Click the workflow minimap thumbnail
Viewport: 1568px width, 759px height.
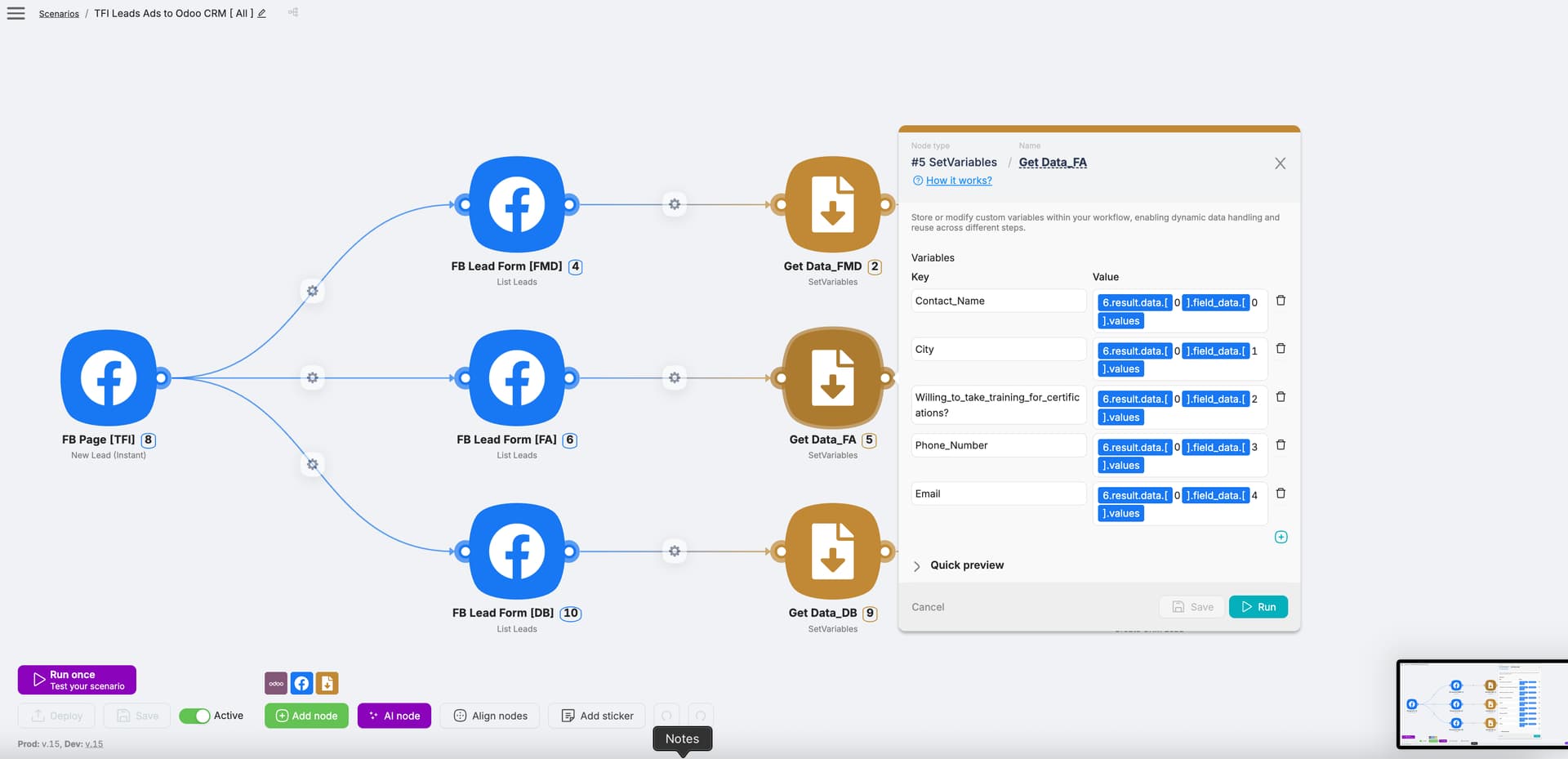1481,704
